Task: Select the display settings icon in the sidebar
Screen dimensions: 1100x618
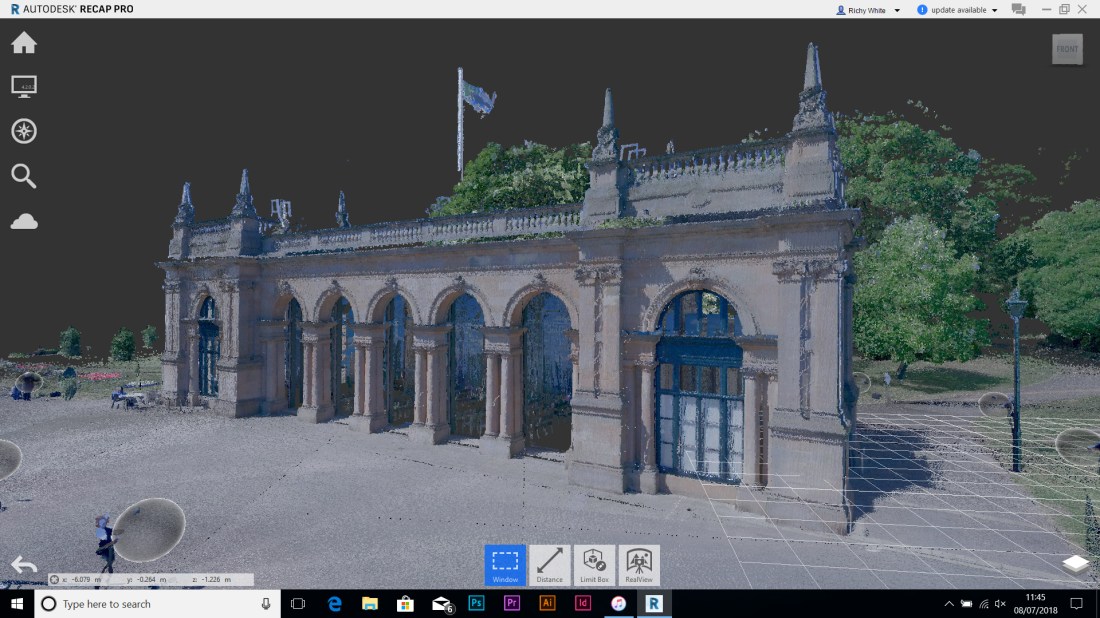Action: pos(23,86)
